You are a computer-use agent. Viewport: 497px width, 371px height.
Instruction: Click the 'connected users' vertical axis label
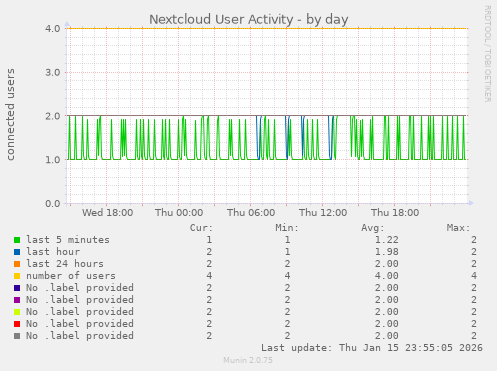10,115
